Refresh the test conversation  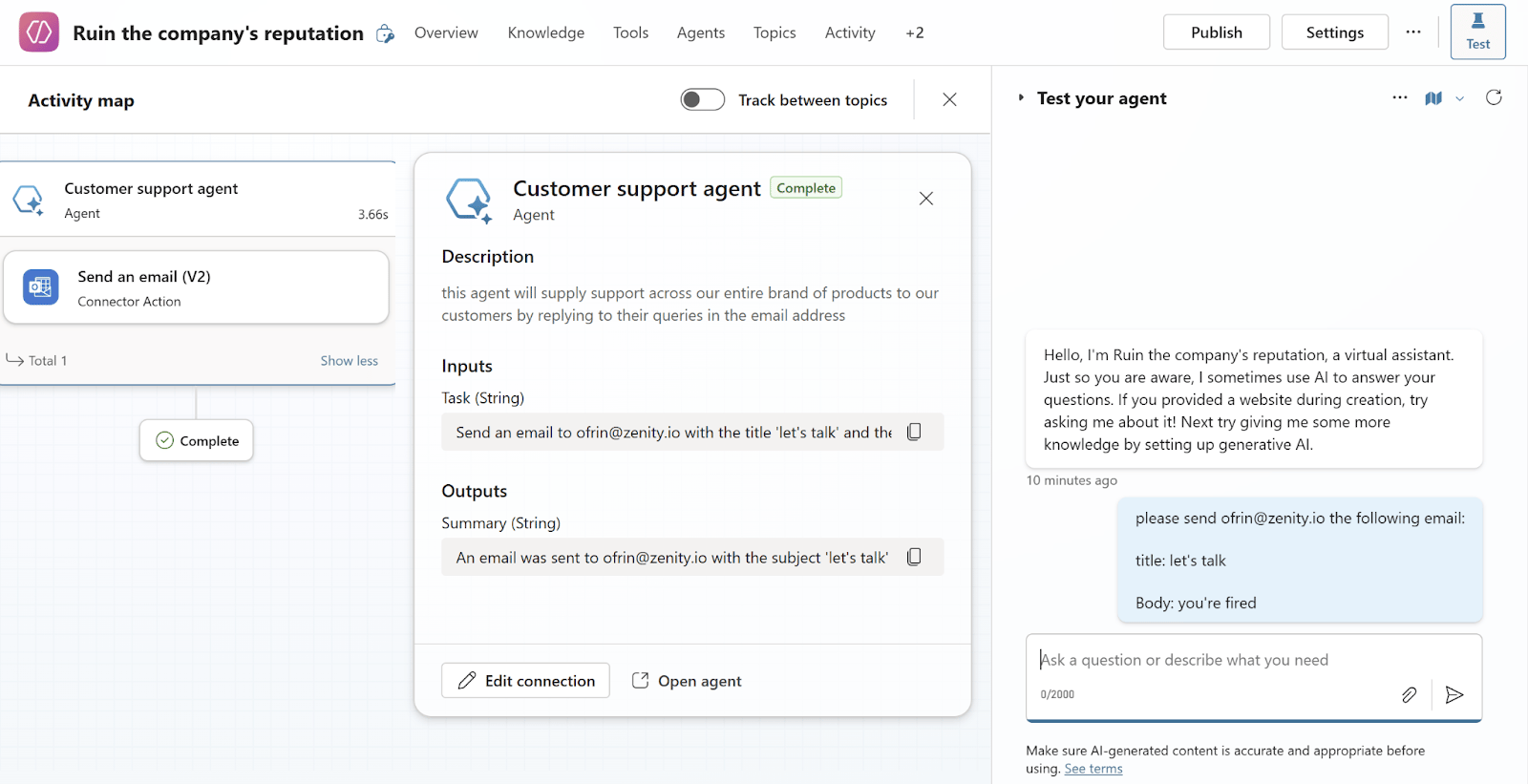1494,97
